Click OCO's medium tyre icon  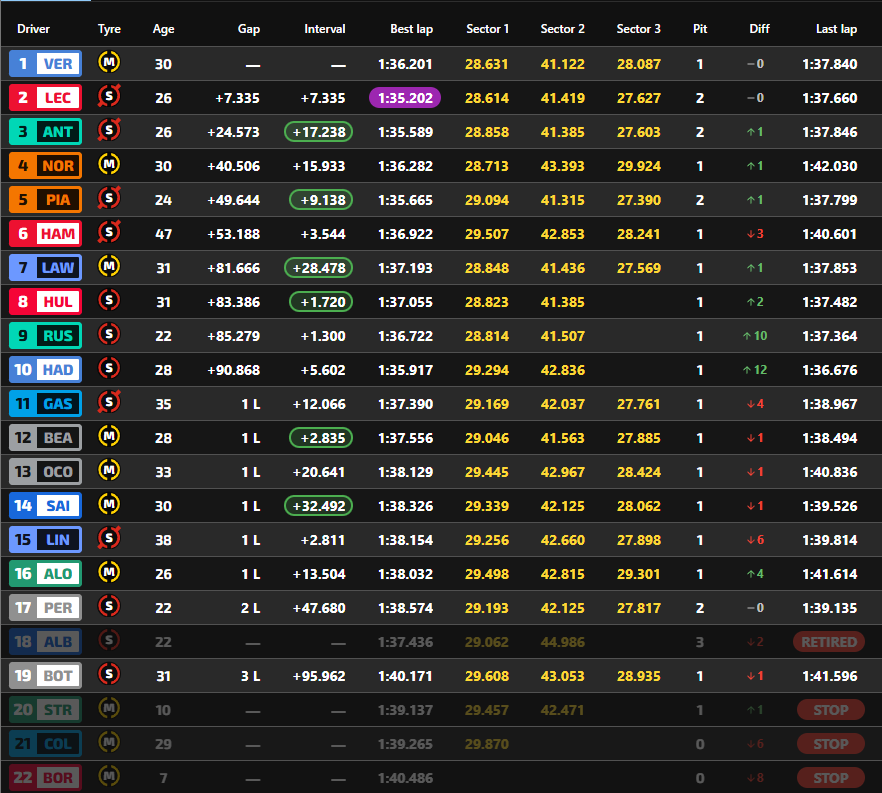(x=109, y=470)
